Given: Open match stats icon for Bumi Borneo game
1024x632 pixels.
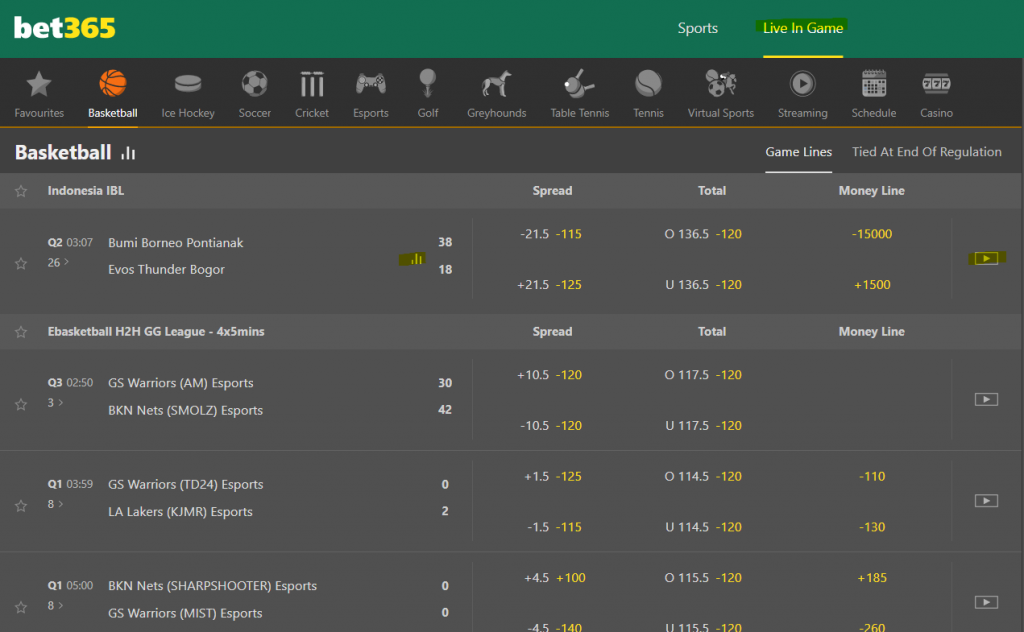Looking at the screenshot, I should point(415,259).
